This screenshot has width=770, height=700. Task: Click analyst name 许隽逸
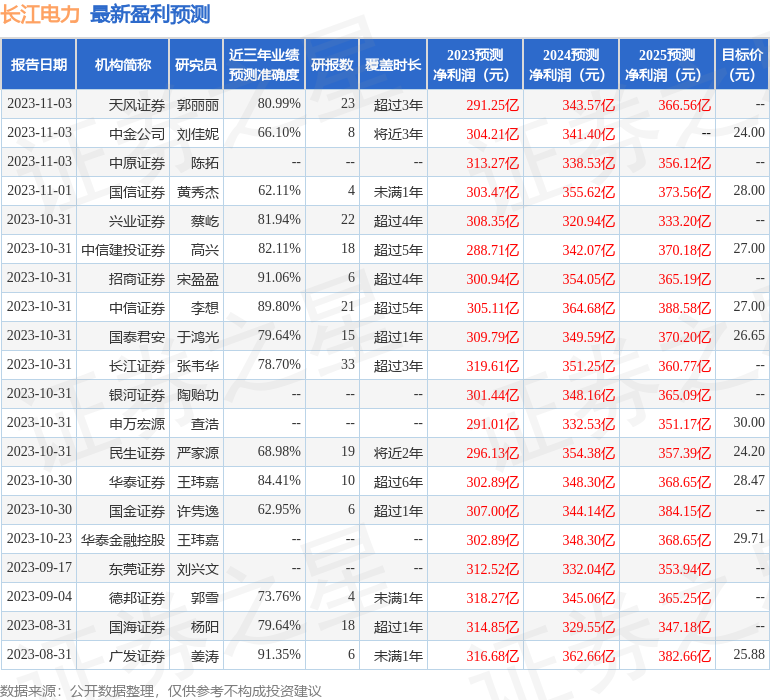coord(198,511)
